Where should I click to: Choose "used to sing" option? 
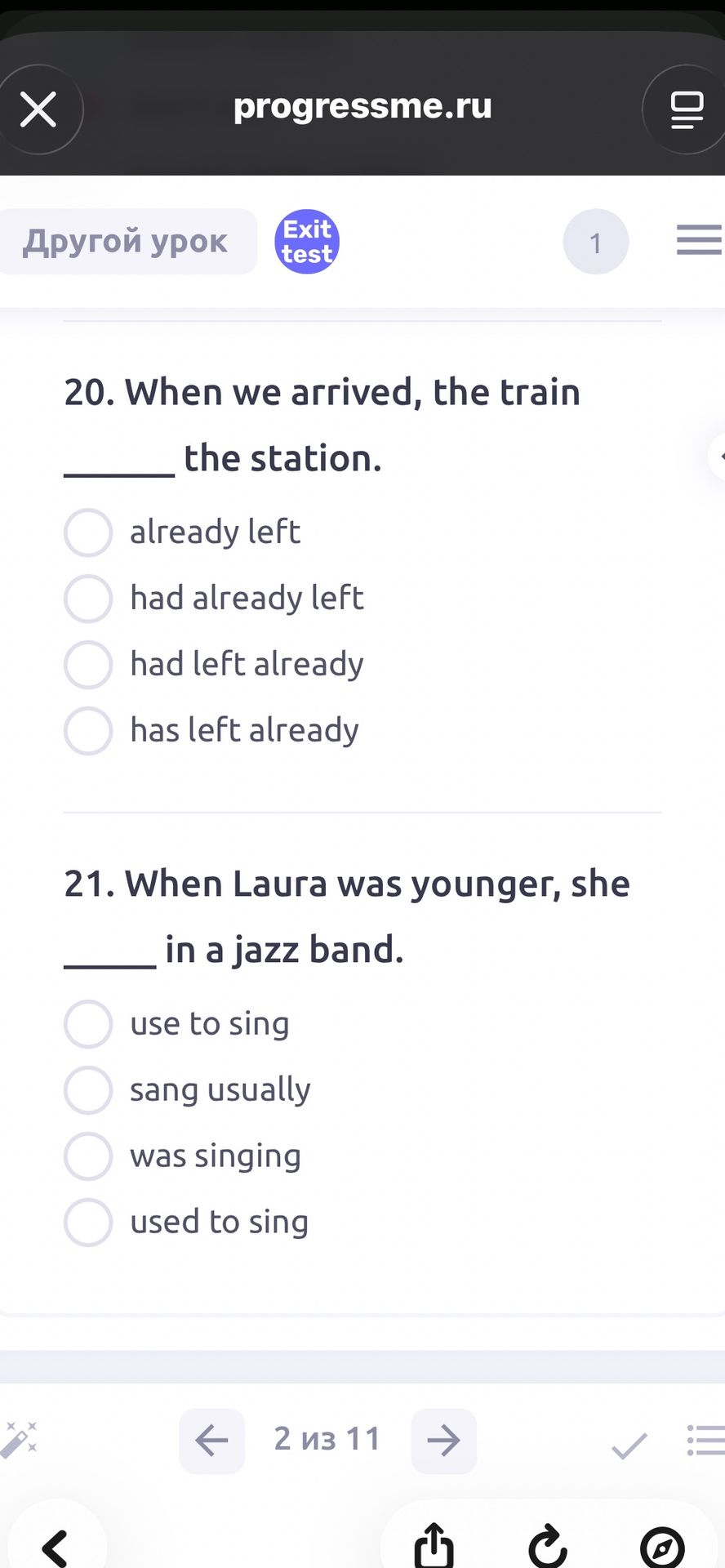186,1223
